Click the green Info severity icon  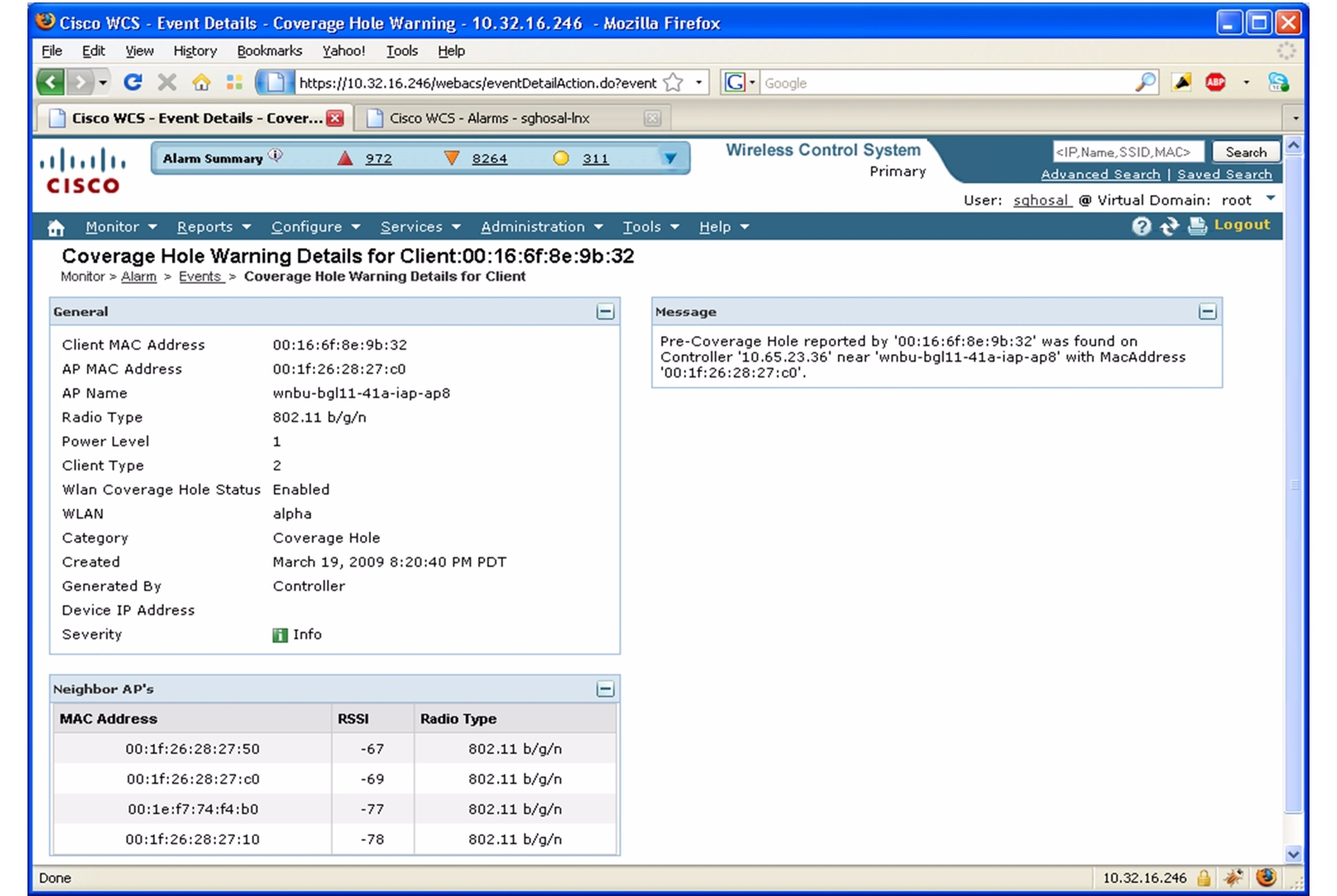(x=280, y=635)
